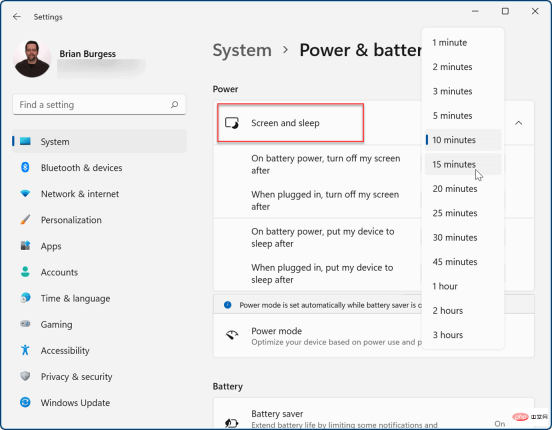Click the Windows Update sync icon
The width and height of the screenshot is (552, 430).
(x=25, y=402)
